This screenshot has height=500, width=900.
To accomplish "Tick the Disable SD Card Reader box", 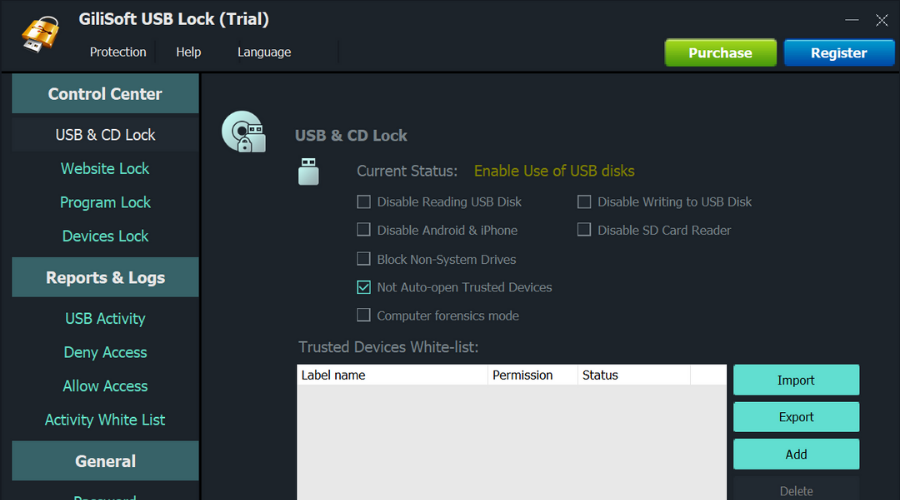I will click(x=584, y=230).
